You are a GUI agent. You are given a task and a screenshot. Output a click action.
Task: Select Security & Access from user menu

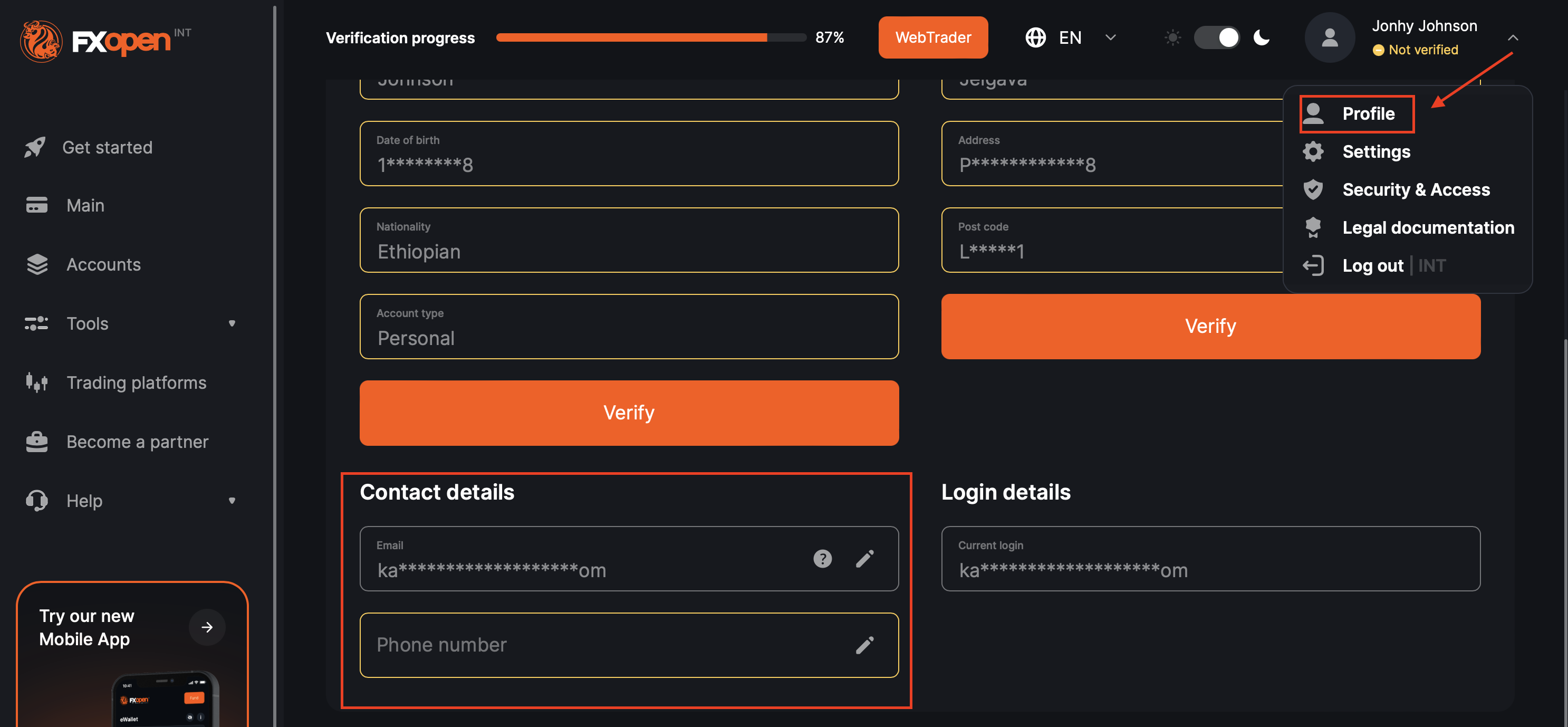point(1416,189)
